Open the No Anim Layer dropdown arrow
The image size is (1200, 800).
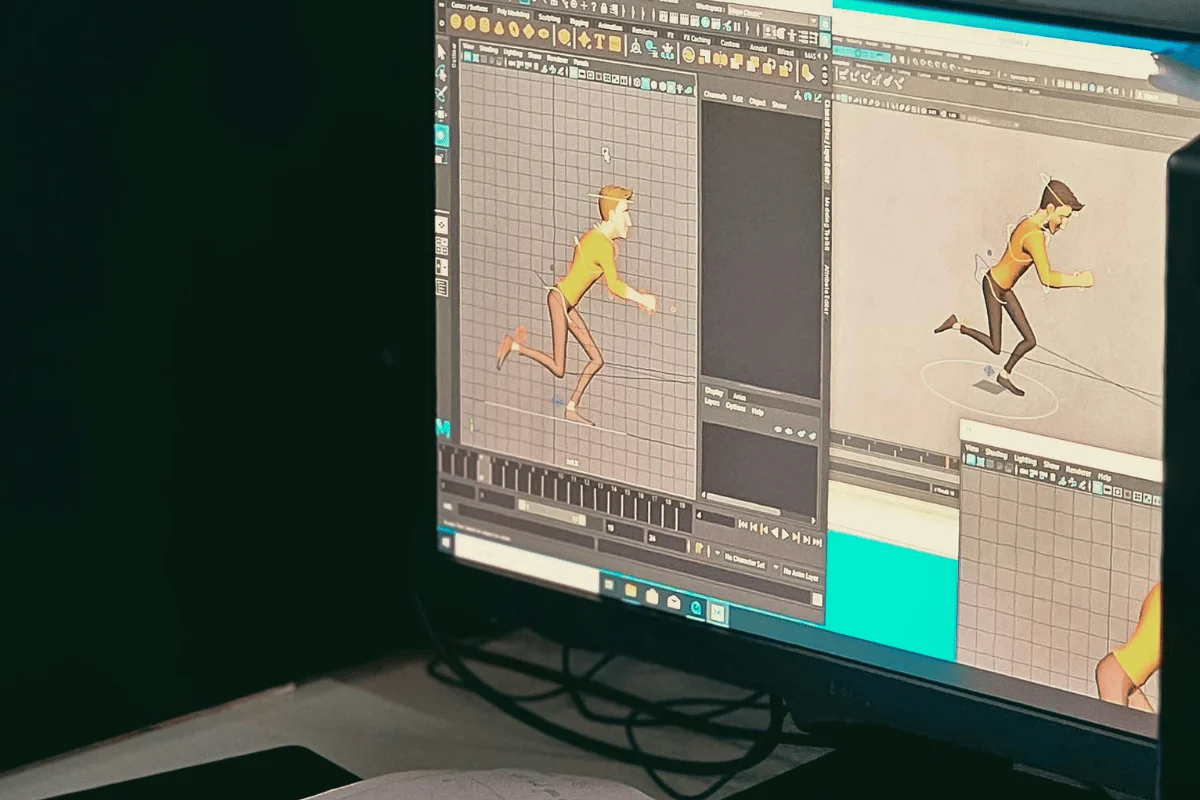point(775,567)
